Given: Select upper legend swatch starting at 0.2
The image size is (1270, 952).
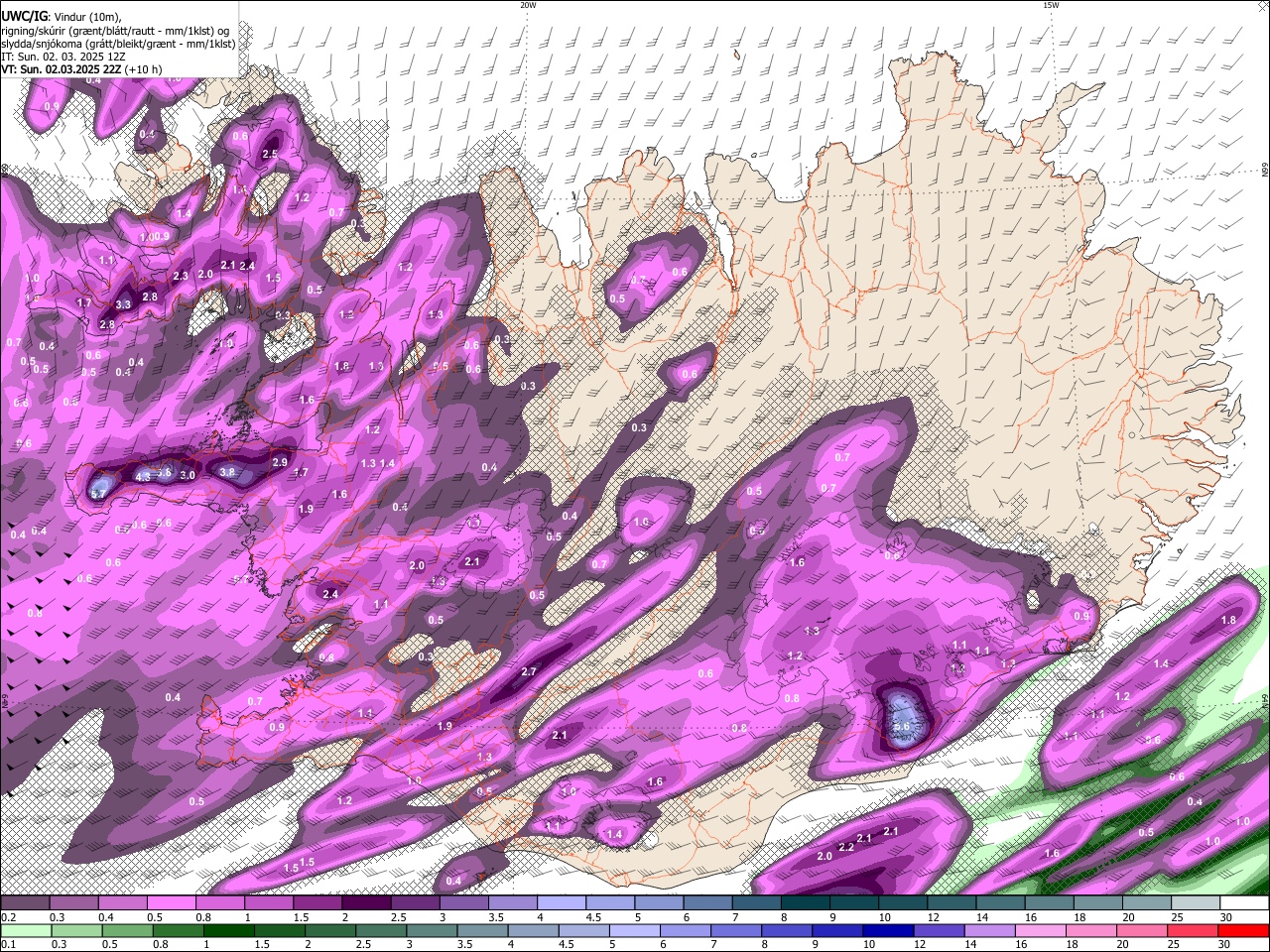Looking at the screenshot, I should 25,903.
